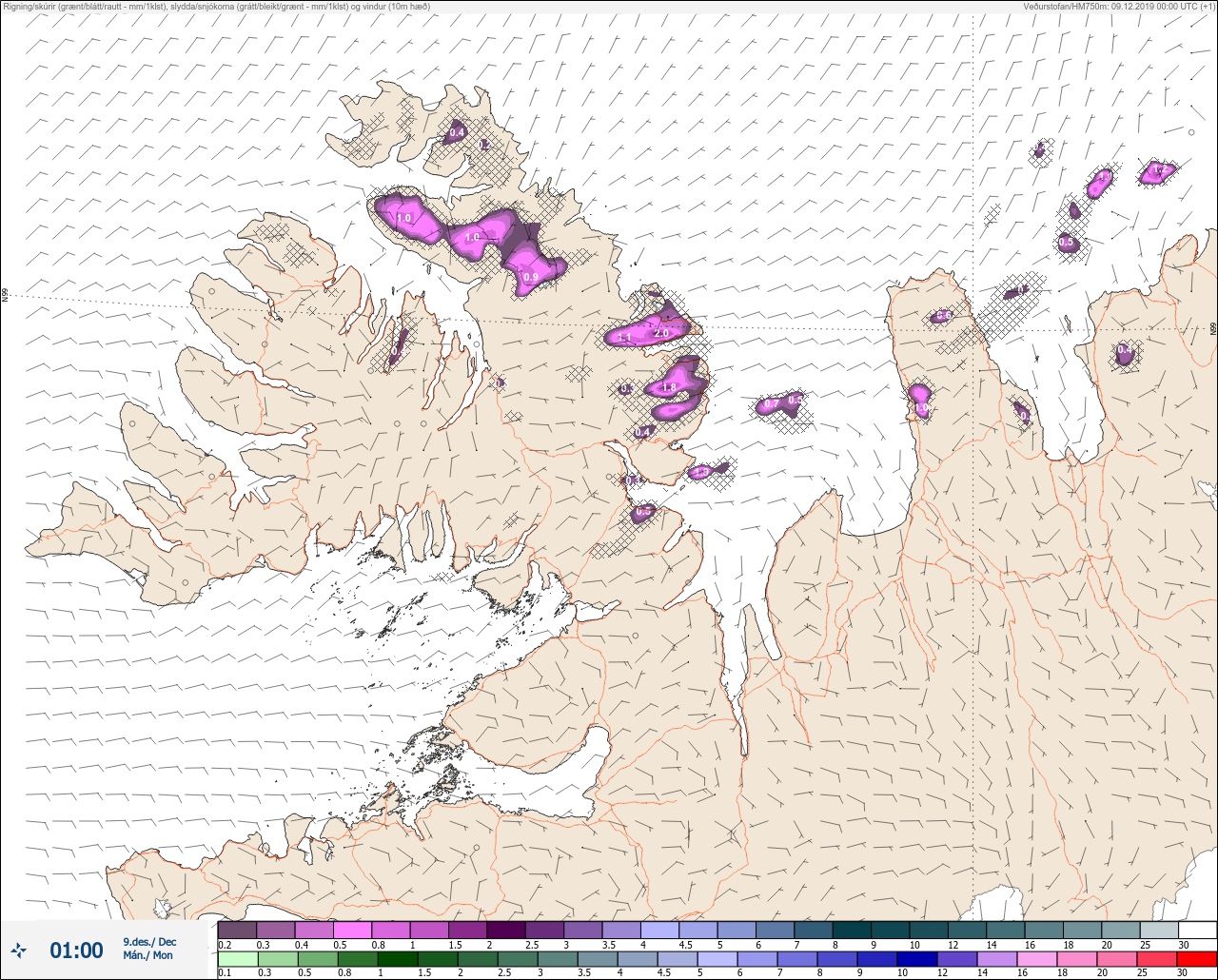This screenshot has height=980, width=1218.
Task: Pick upper legend swatch between 8 and 9
Action: pos(852,930)
